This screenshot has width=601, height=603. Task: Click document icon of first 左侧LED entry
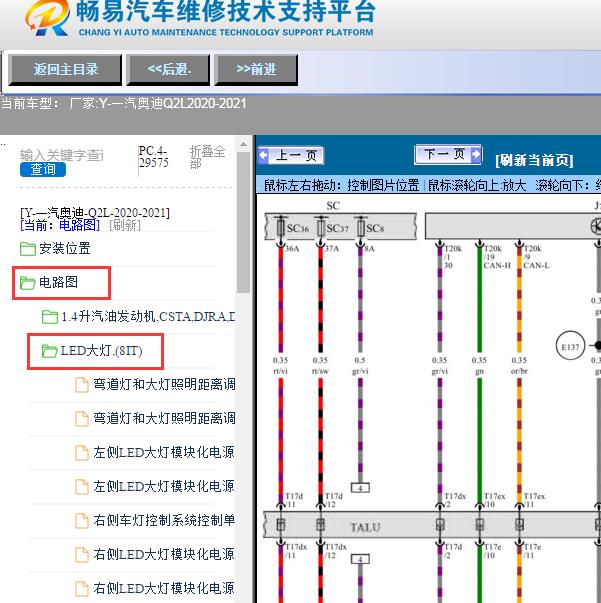[x=82, y=453]
